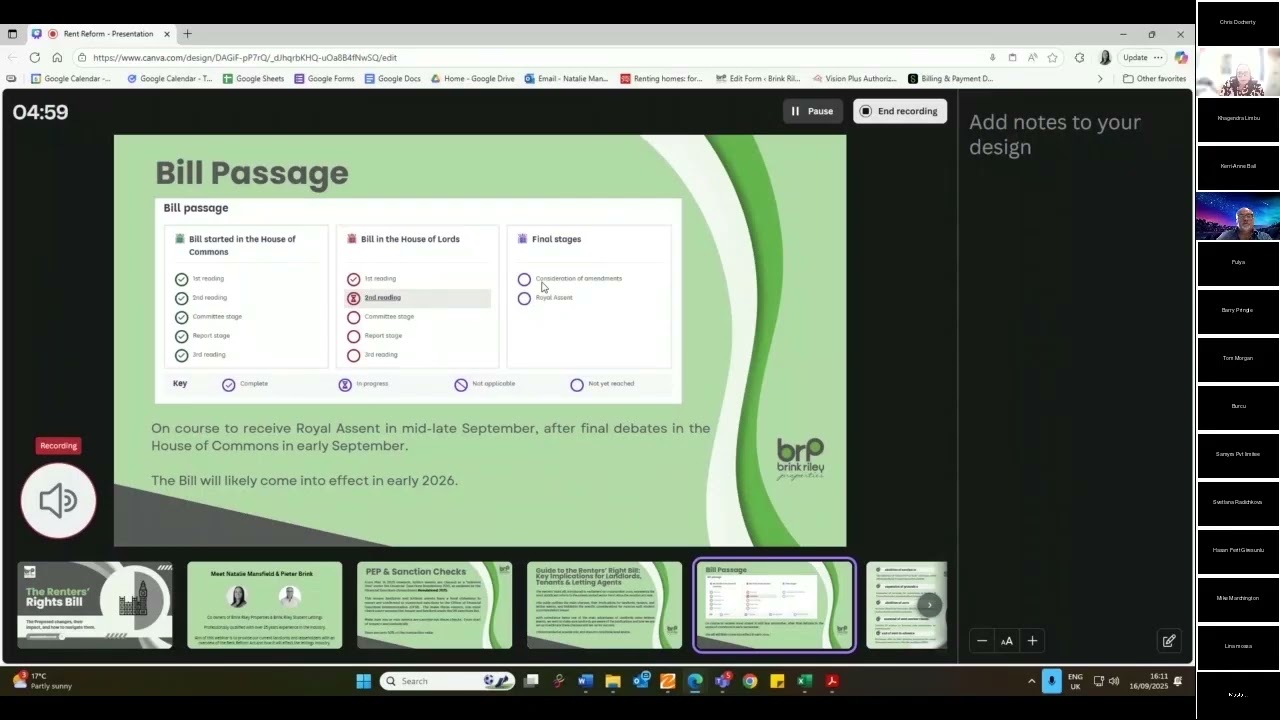Open Microsoft Teams from the taskbar
1280x720 pixels.
[x=722, y=681]
